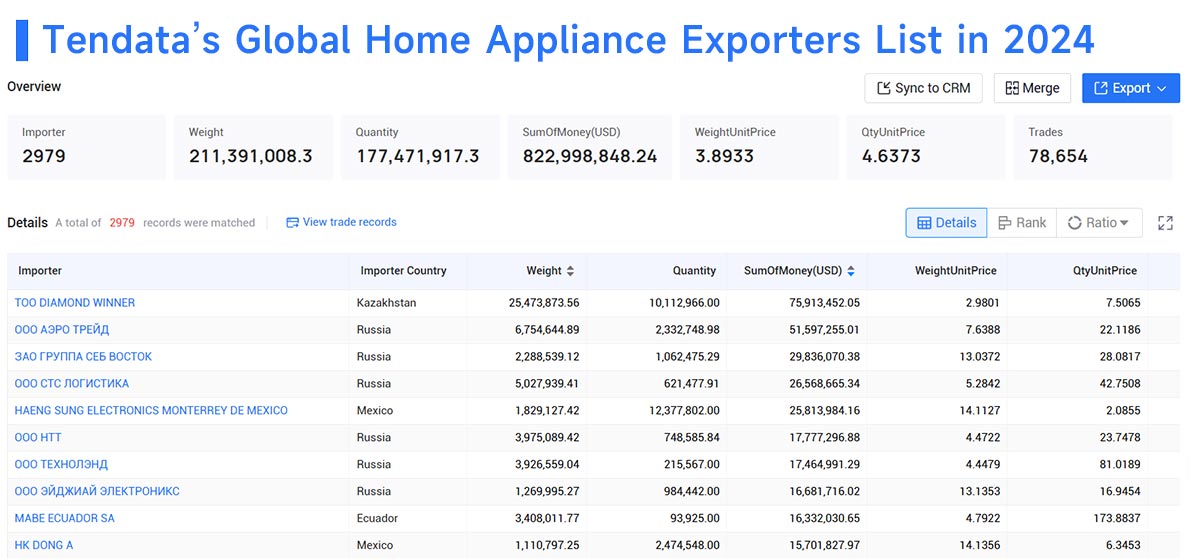Open importer ООО АЭРО ТРЕЙД
The image size is (1190, 560).
61,330
